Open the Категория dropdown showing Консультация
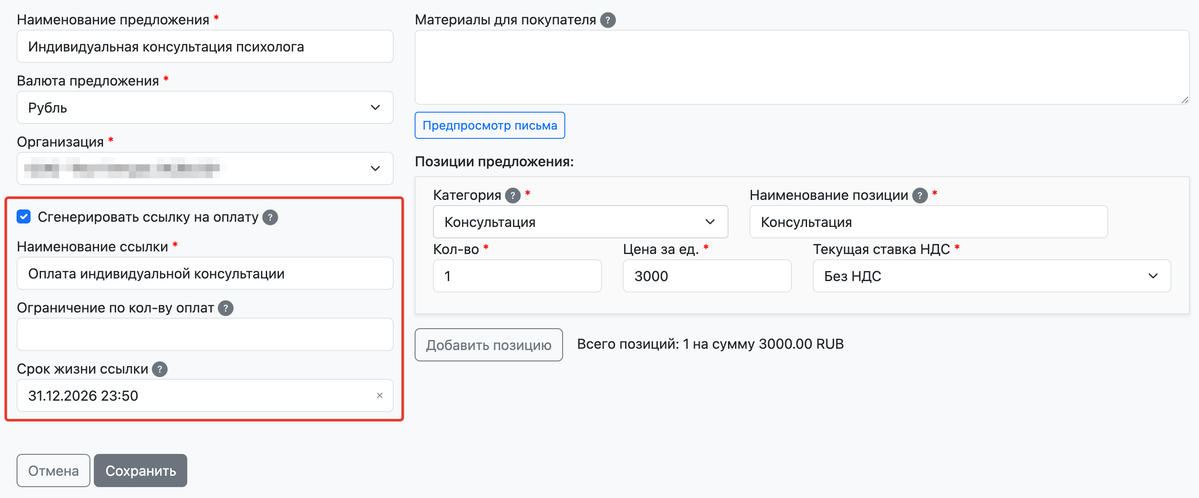Viewport: 1199px width, 498px height. click(x=580, y=222)
